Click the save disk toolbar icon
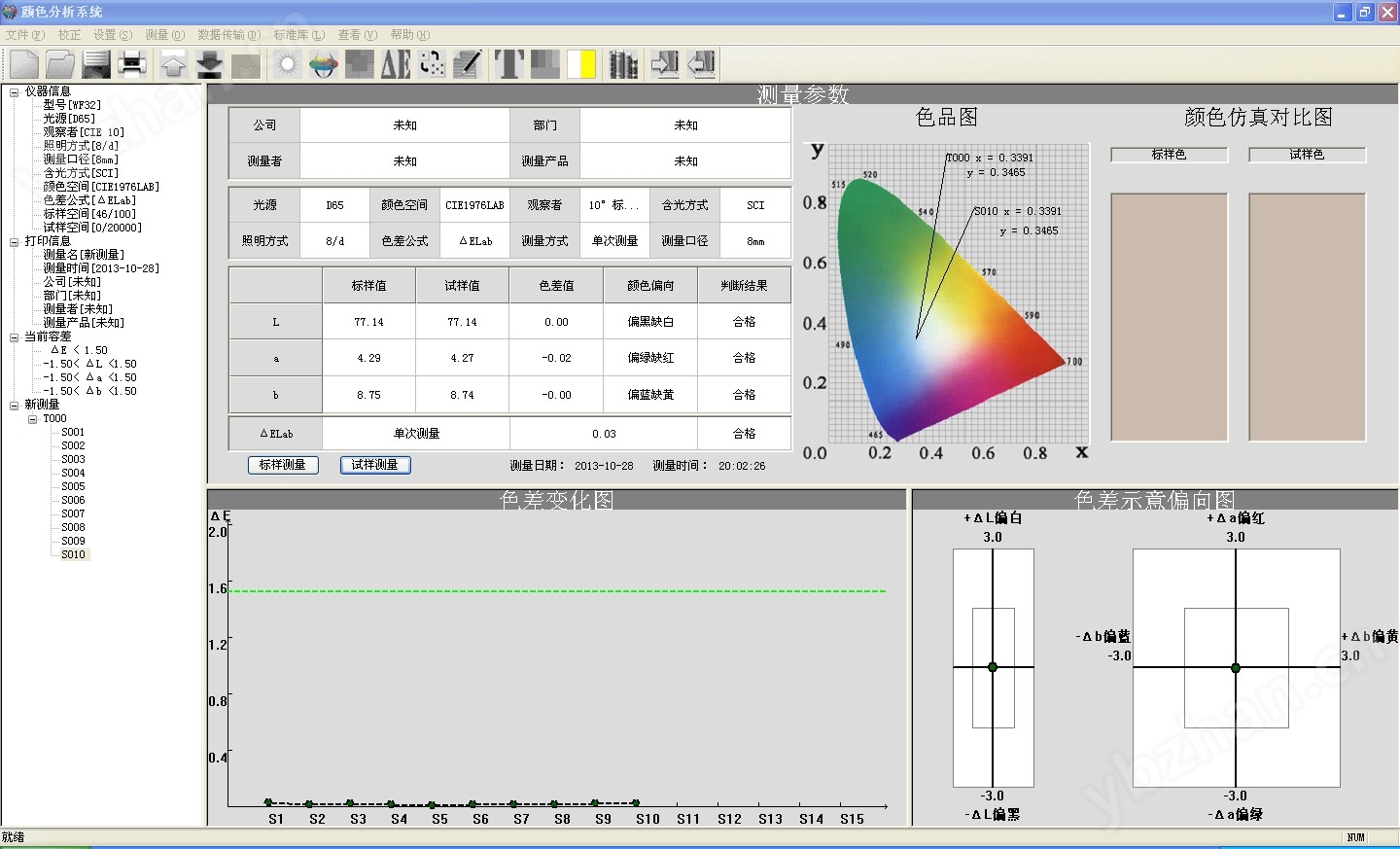 (x=96, y=64)
